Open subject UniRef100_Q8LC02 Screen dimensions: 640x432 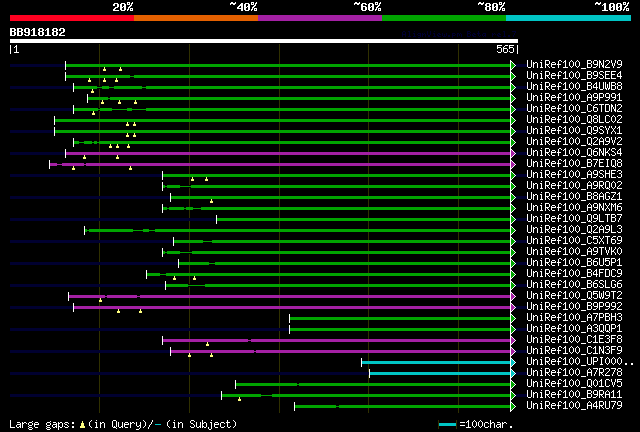click(x=574, y=119)
